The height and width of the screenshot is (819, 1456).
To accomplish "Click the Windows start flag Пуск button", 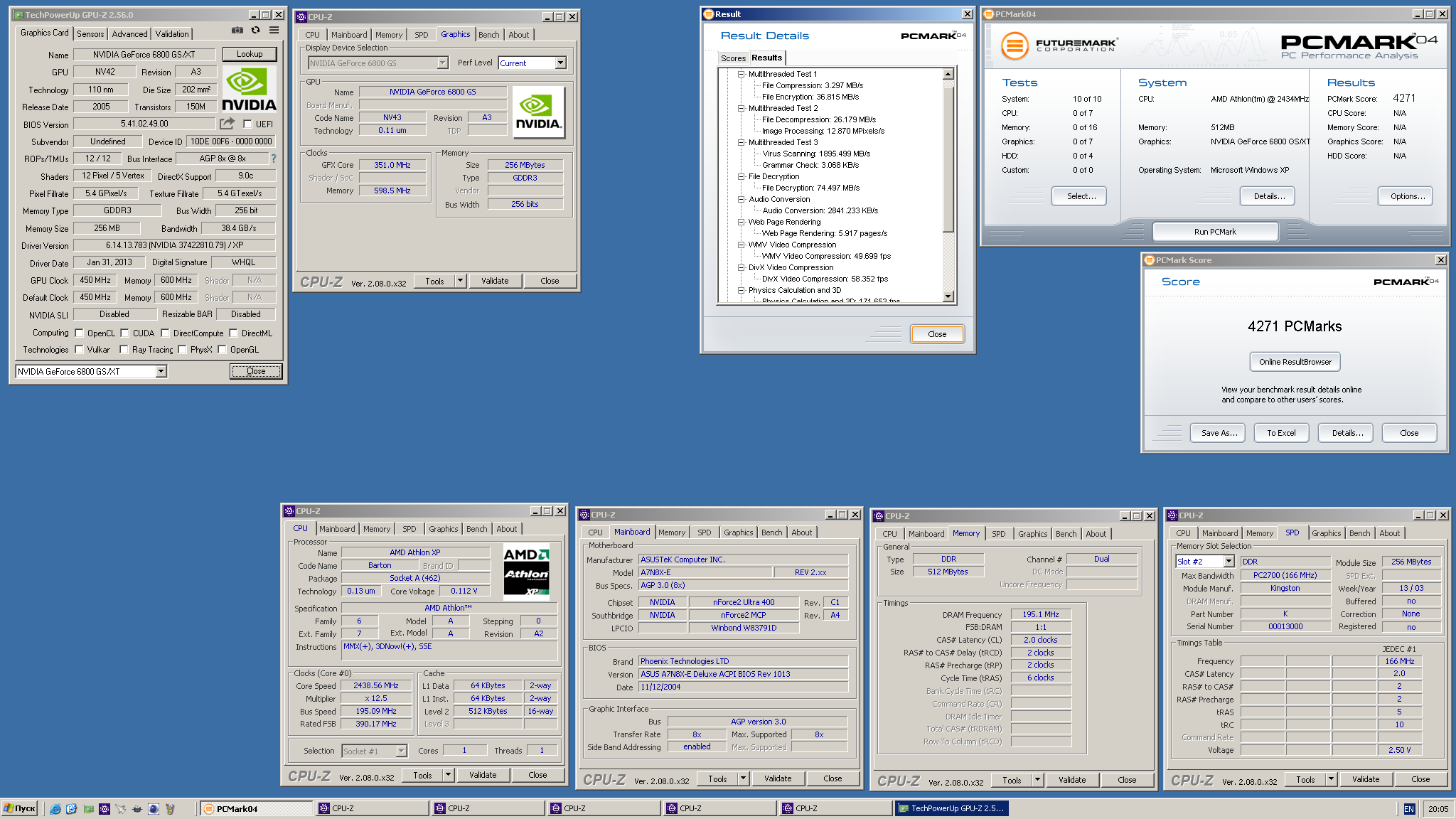I will pos(20,808).
